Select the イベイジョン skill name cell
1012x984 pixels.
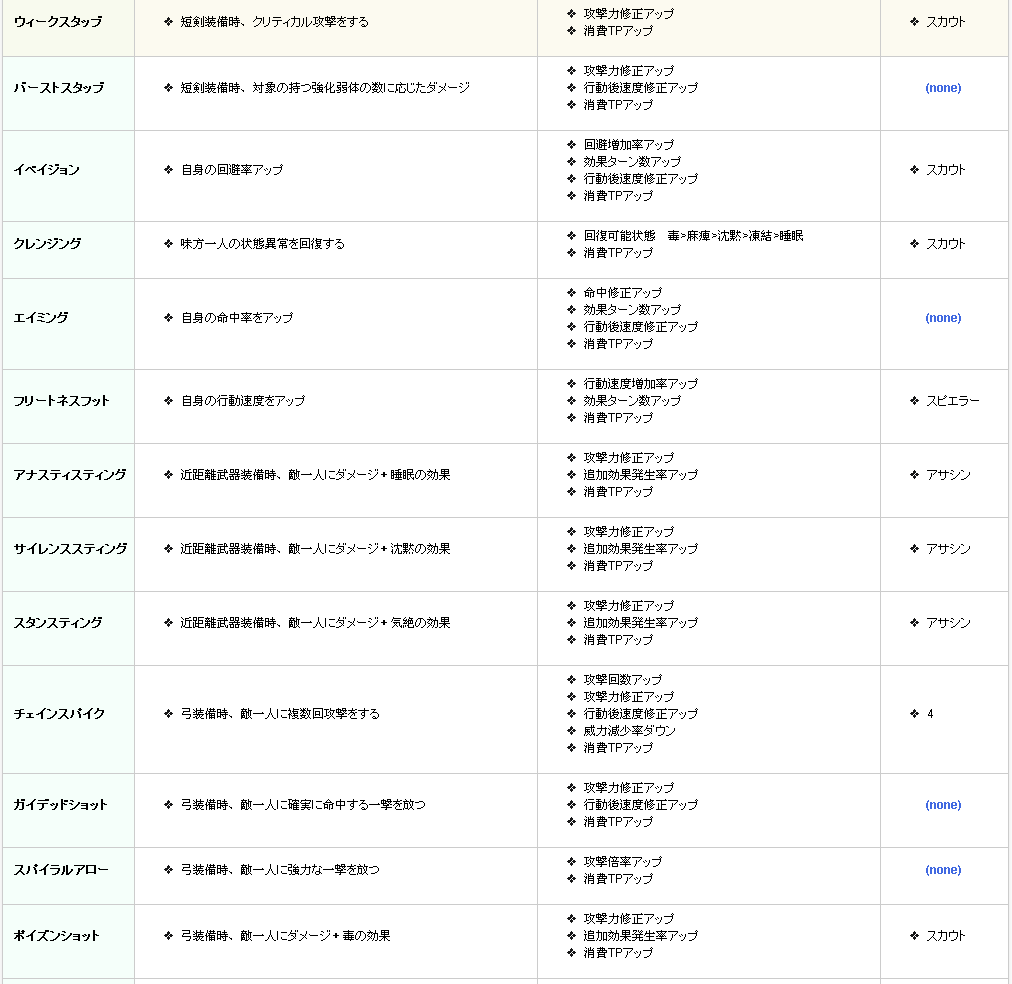pos(46,170)
